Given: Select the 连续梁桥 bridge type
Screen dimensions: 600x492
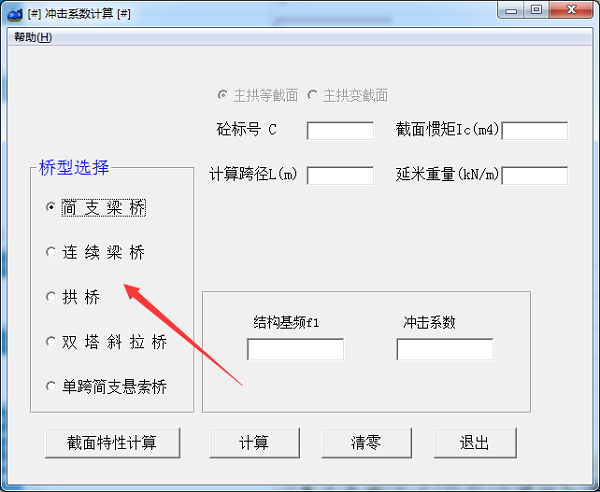Looking at the screenshot, I should [95, 253].
